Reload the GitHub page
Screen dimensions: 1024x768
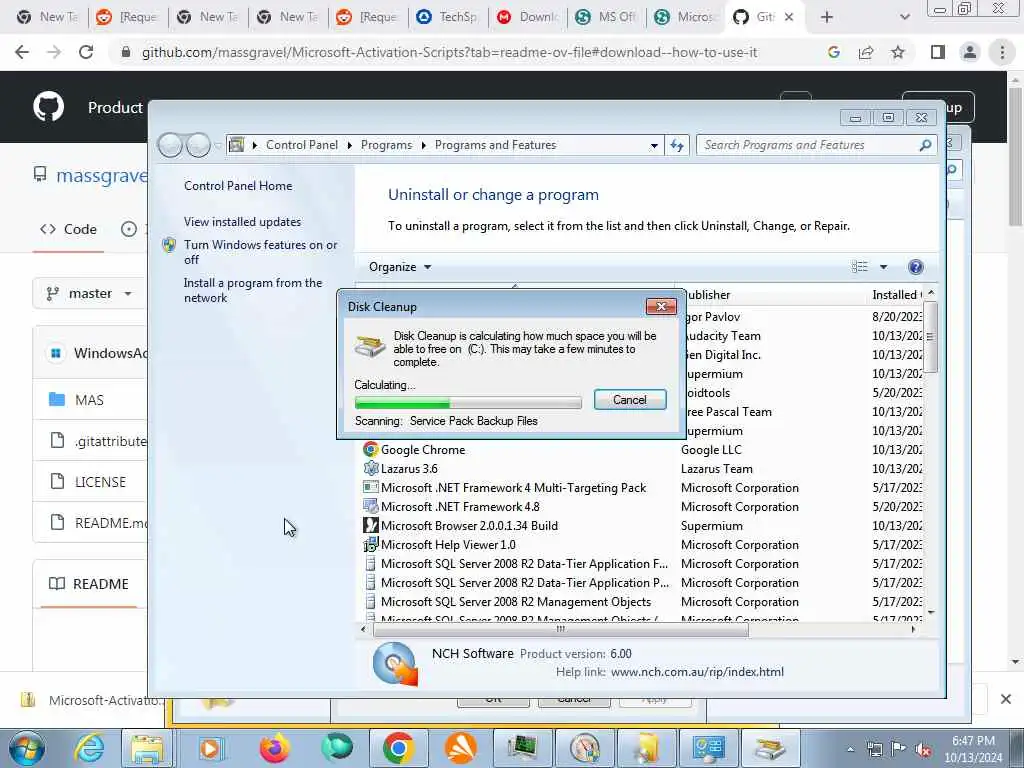click(86, 52)
